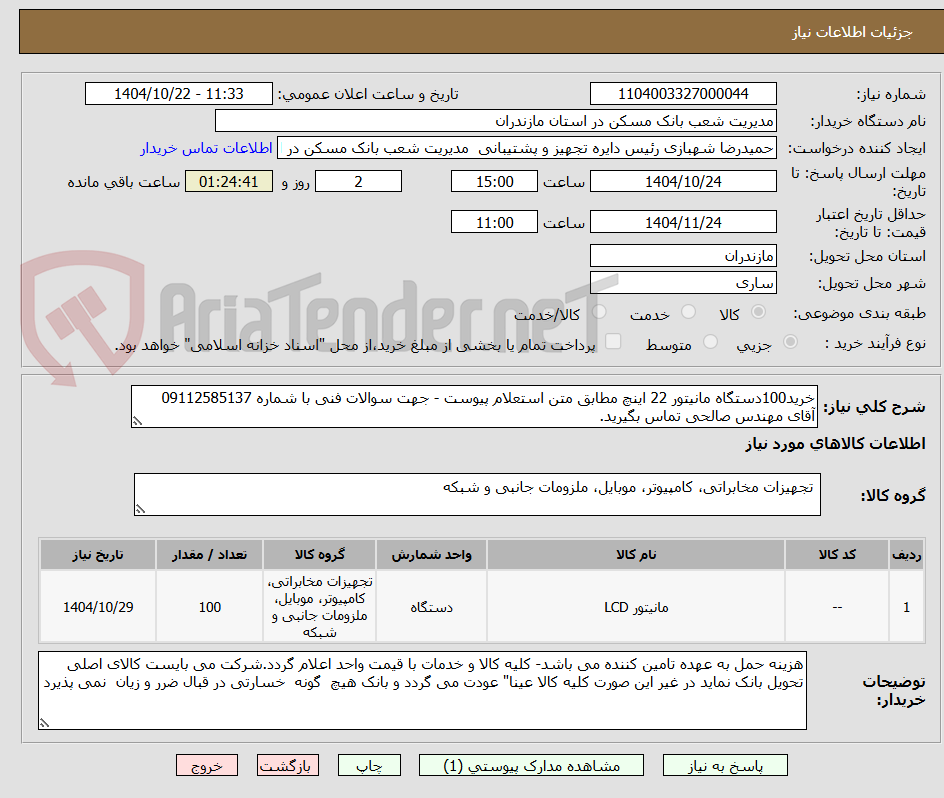Click the resize handle of گروه کالا box
944x798 pixels.
pos(140,510)
